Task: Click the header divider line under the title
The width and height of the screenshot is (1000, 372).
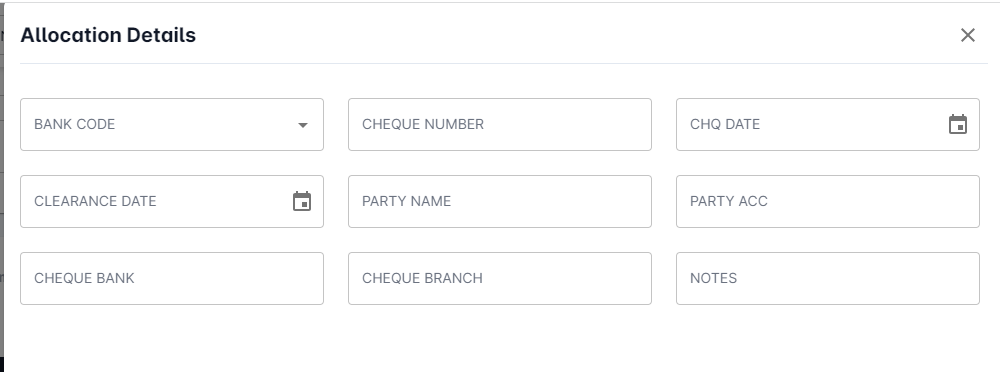Action: coord(504,63)
